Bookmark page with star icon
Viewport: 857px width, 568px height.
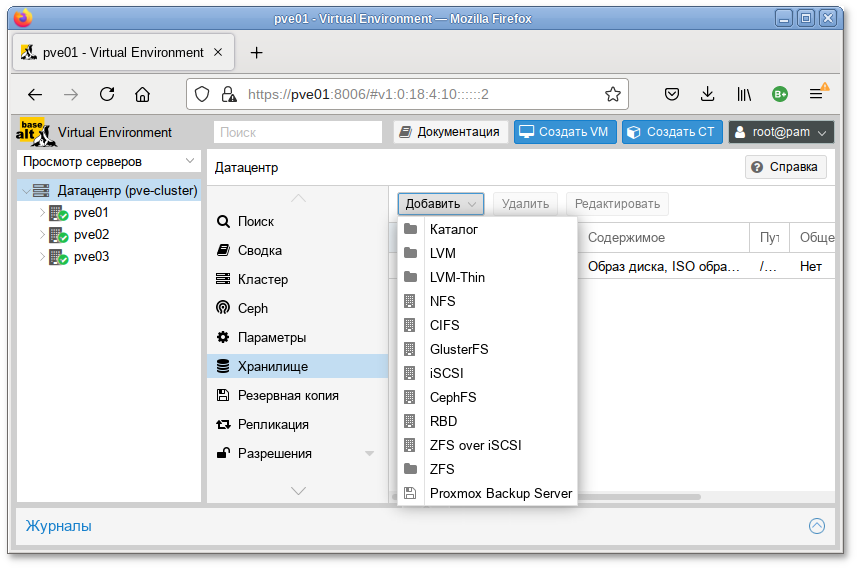point(613,94)
